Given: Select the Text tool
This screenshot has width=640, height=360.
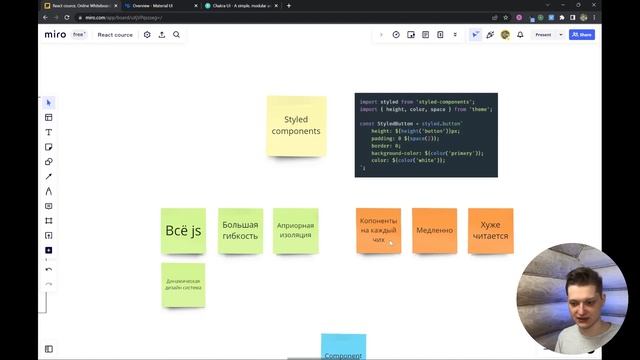Looking at the screenshot, I should [x=49, y=132].
